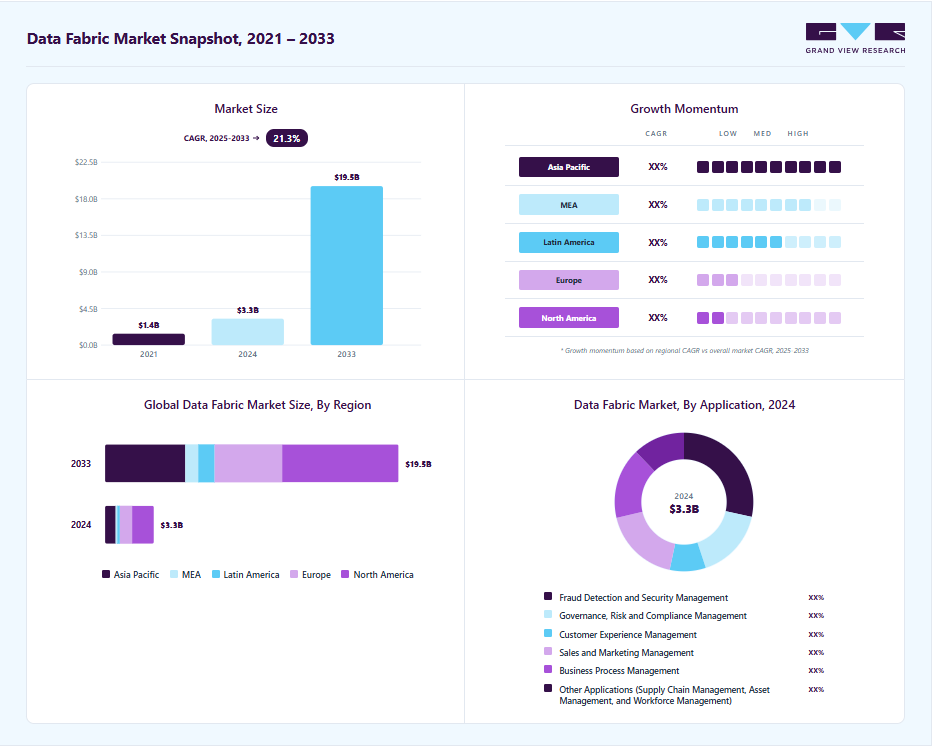This screenshot has height=746, width=933.
Task: Click the 'LOW' momentum column header
Action: click(x=728, y=133)
